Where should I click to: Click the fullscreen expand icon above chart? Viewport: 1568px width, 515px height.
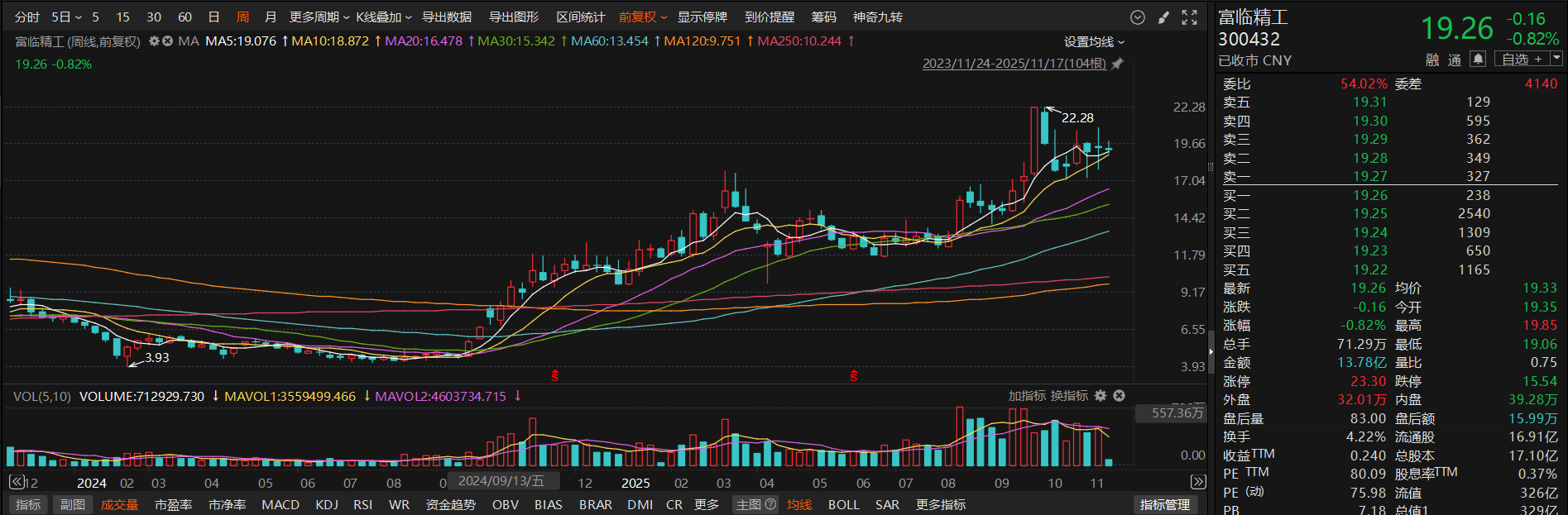1189,17
